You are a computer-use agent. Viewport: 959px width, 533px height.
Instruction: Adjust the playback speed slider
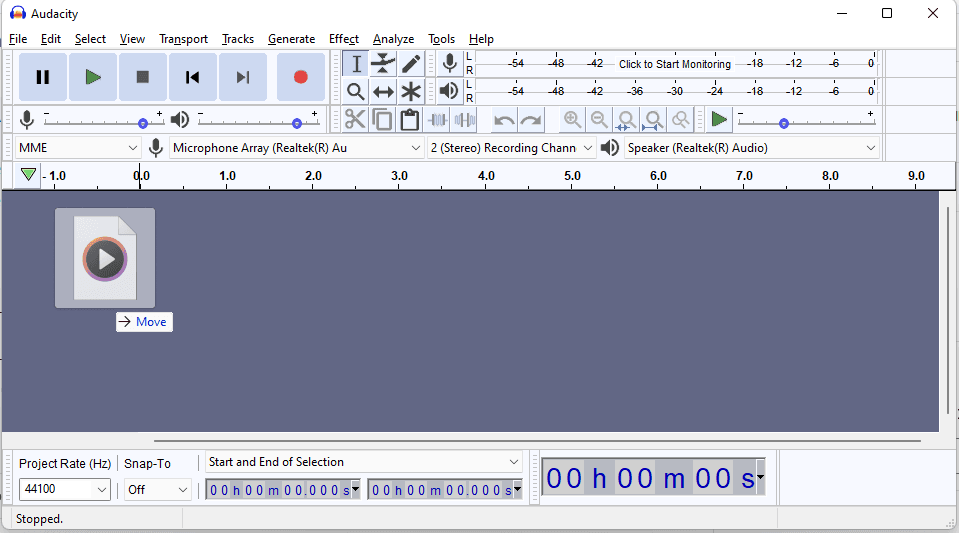tap(783, 123)
